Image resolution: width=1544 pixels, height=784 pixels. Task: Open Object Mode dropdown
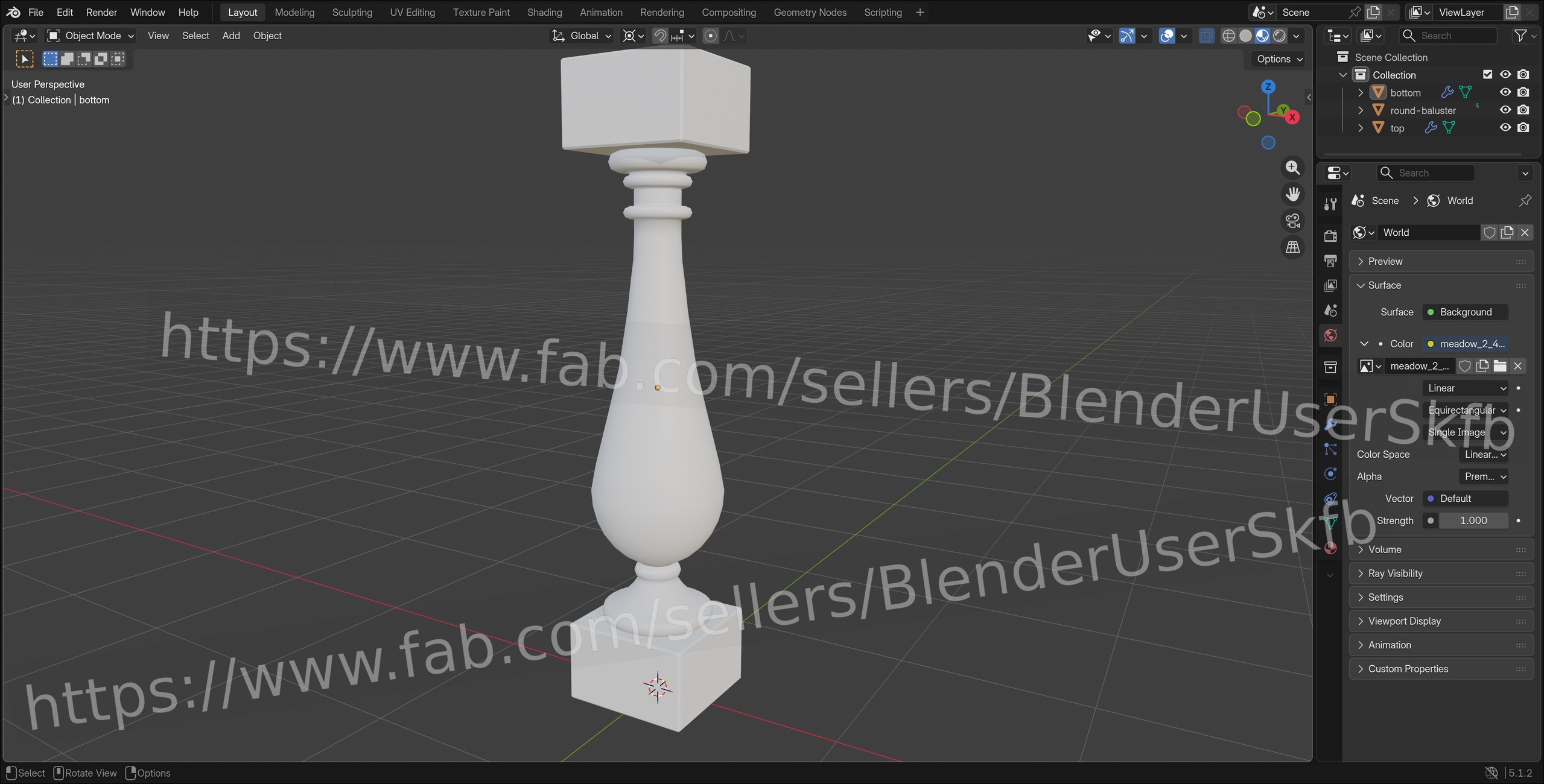pos(91,36)
